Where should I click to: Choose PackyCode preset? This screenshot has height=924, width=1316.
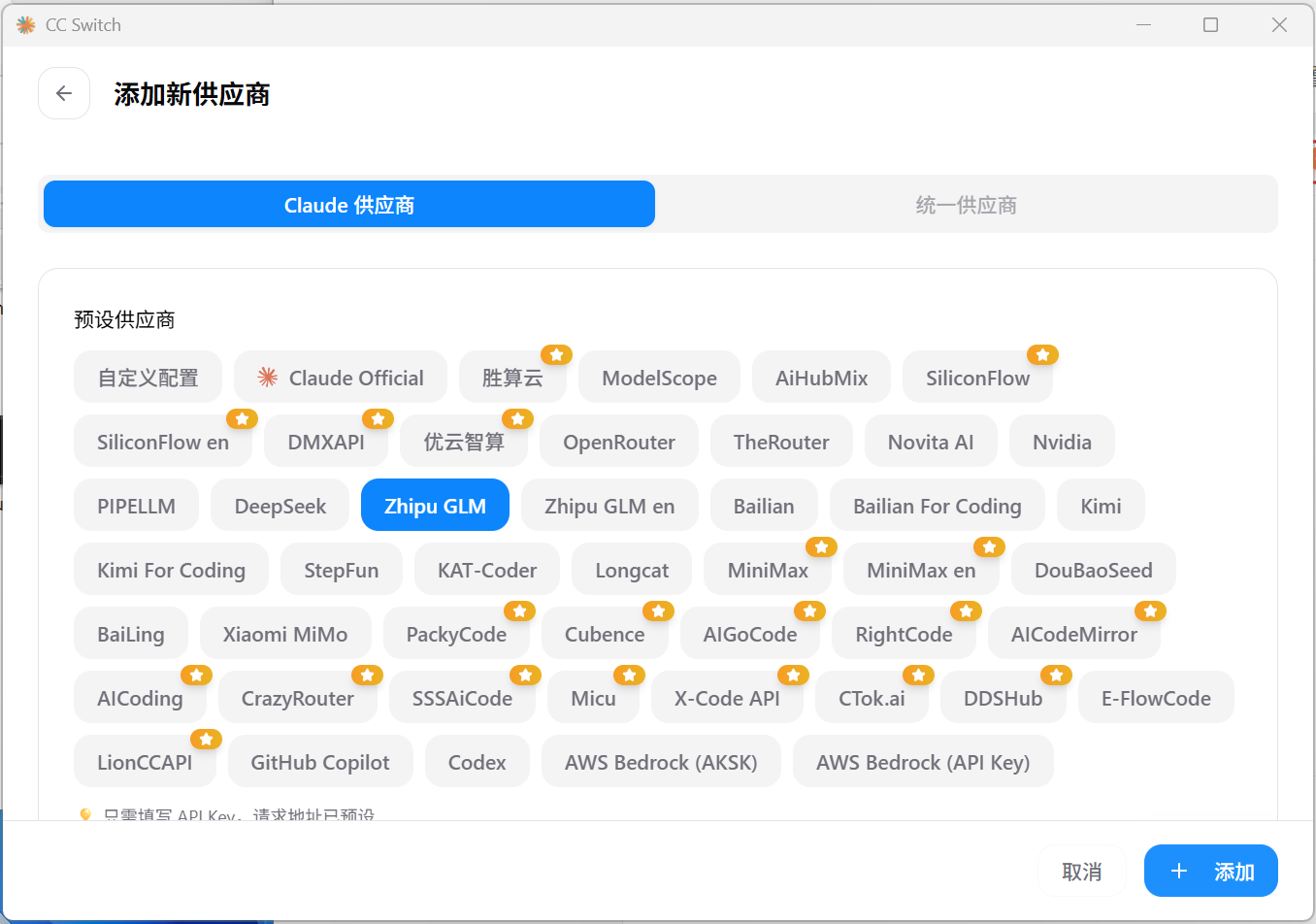pyautogui.click(x=456, y=633)
